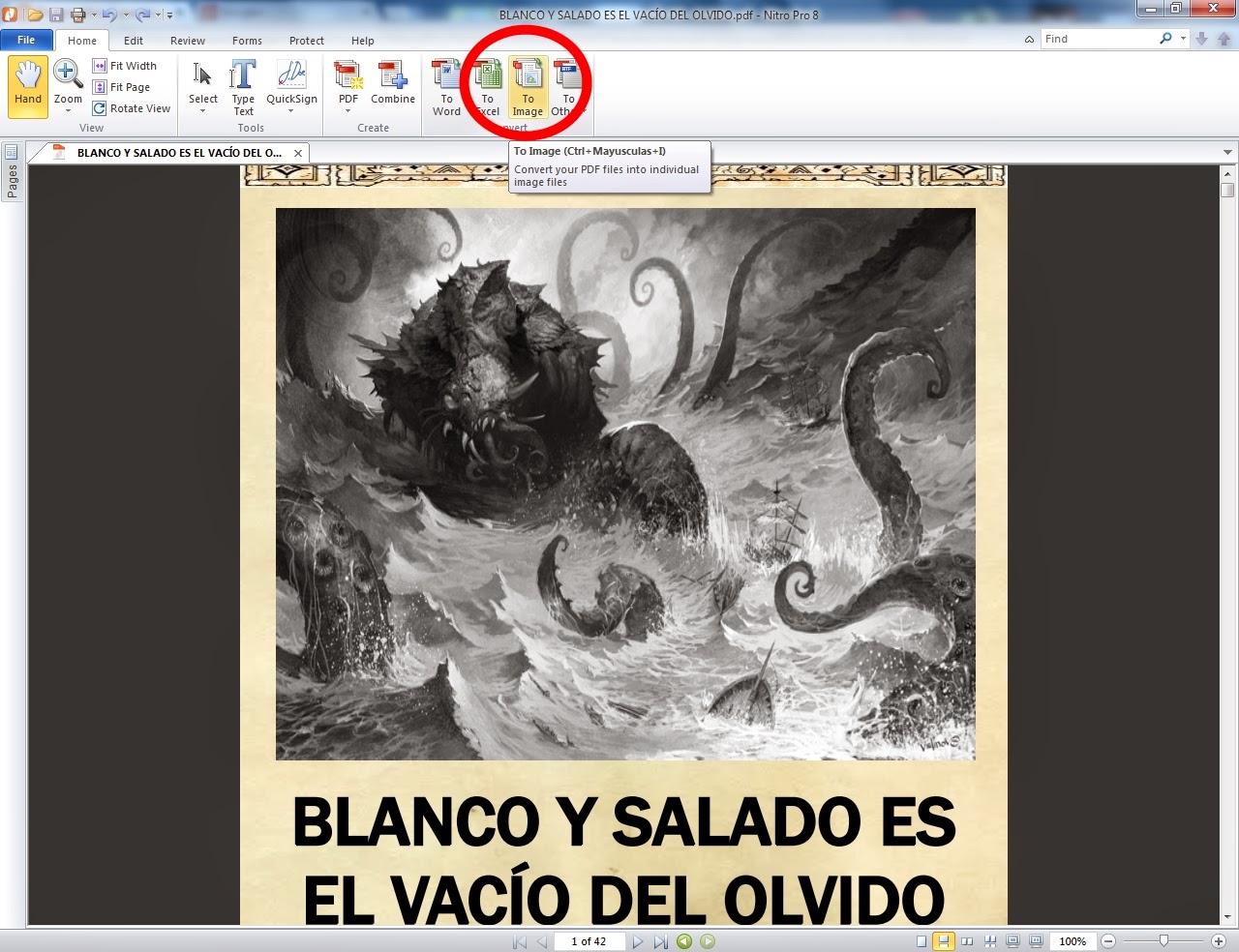This screenshot has height=952, width=1239.
Task: Open the Undo history dropdown
Action: tap(126, 15)
